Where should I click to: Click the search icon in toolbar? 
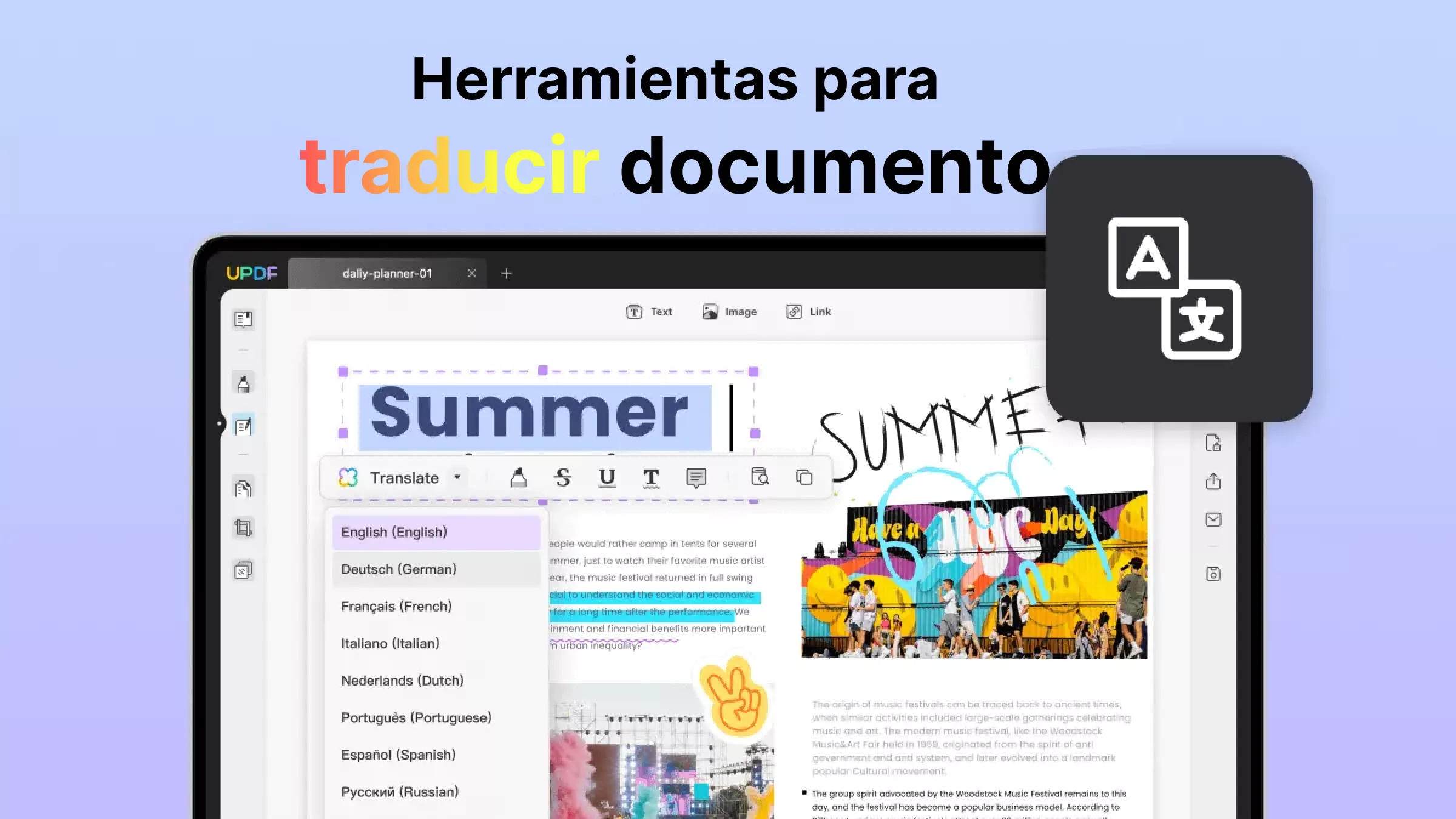coord(759,477)
